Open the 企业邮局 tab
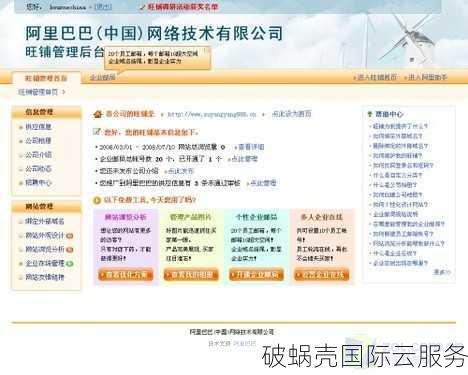 point(103,77)
